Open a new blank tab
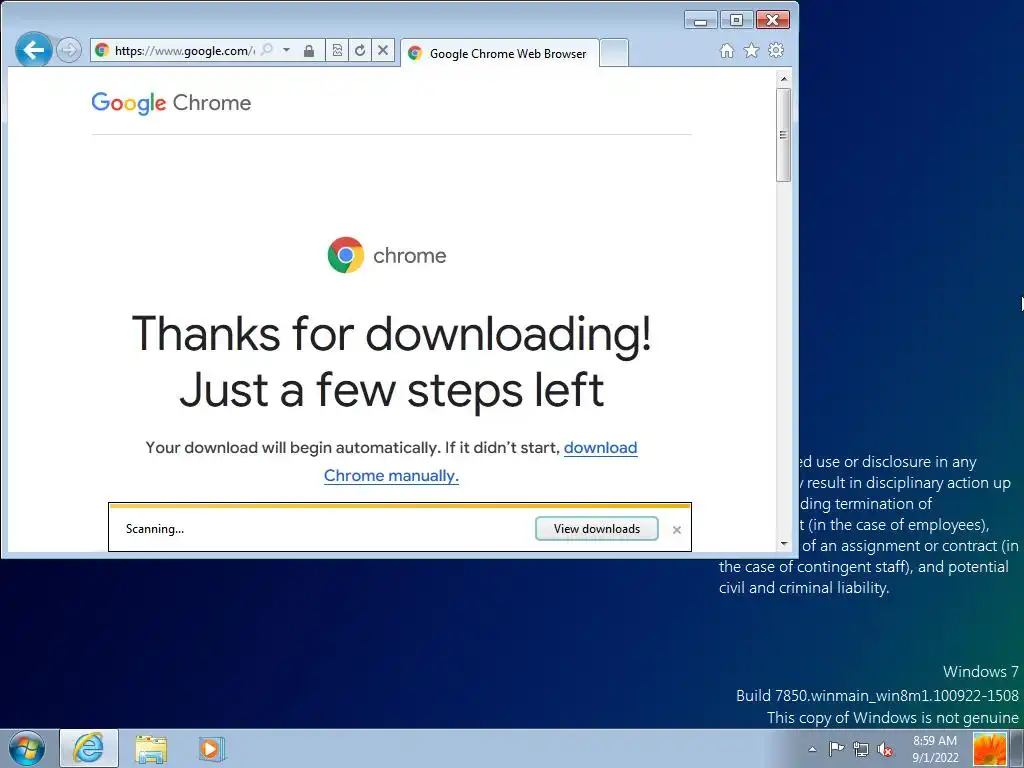 pyautogui.click(x=614, y=54)
